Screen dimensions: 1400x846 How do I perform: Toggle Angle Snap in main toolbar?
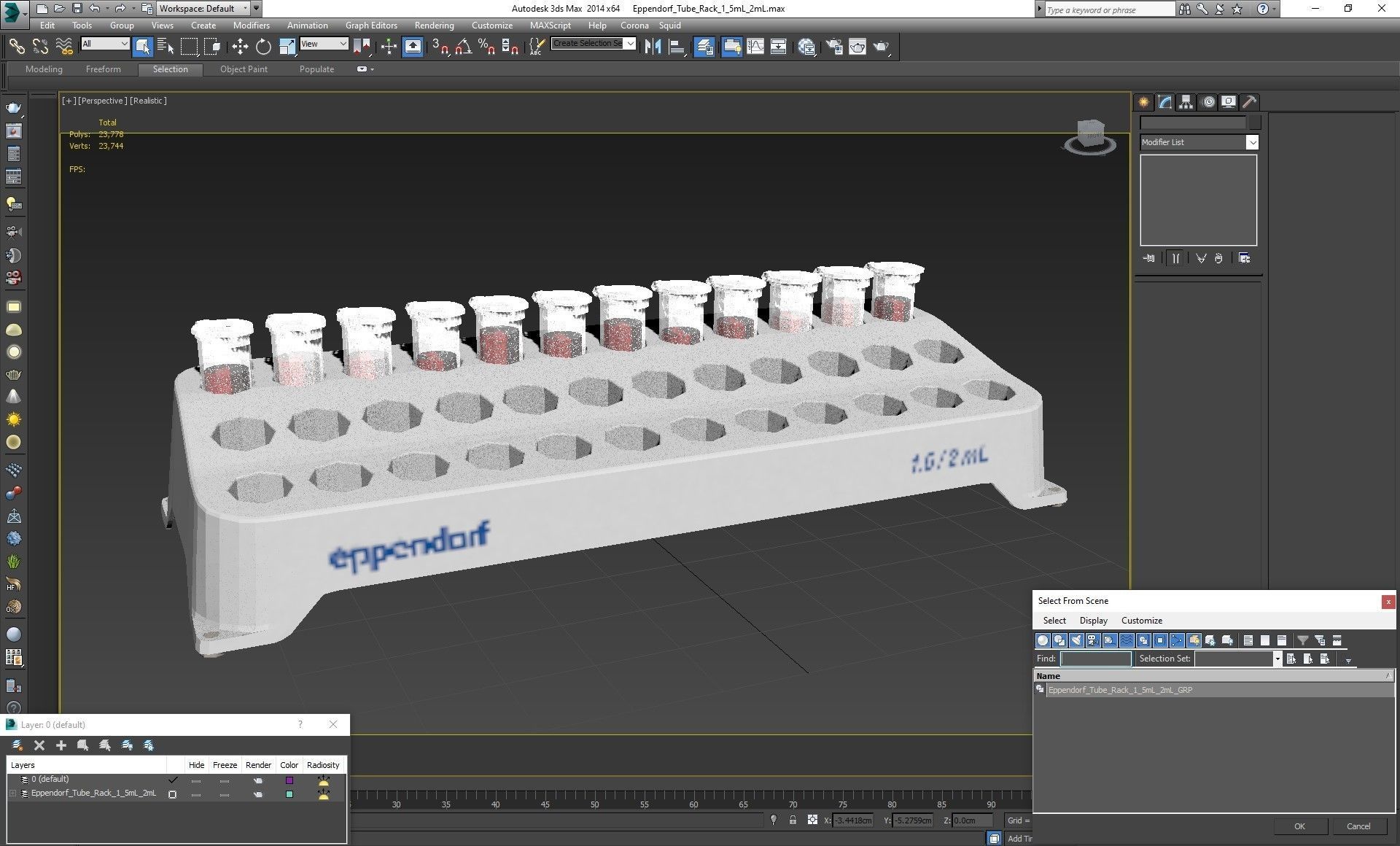[x=463, y=47]
